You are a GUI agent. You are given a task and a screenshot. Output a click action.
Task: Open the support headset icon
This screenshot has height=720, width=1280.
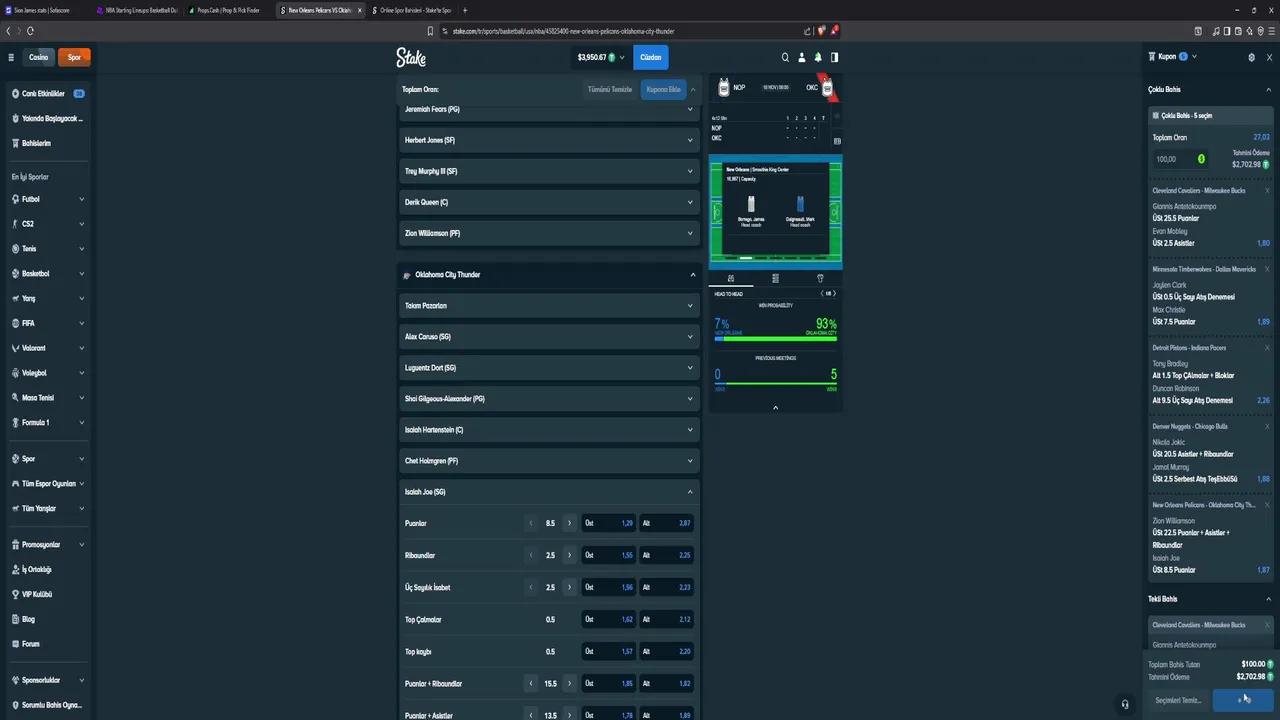pyautogui.click(x=1125, y=704)
